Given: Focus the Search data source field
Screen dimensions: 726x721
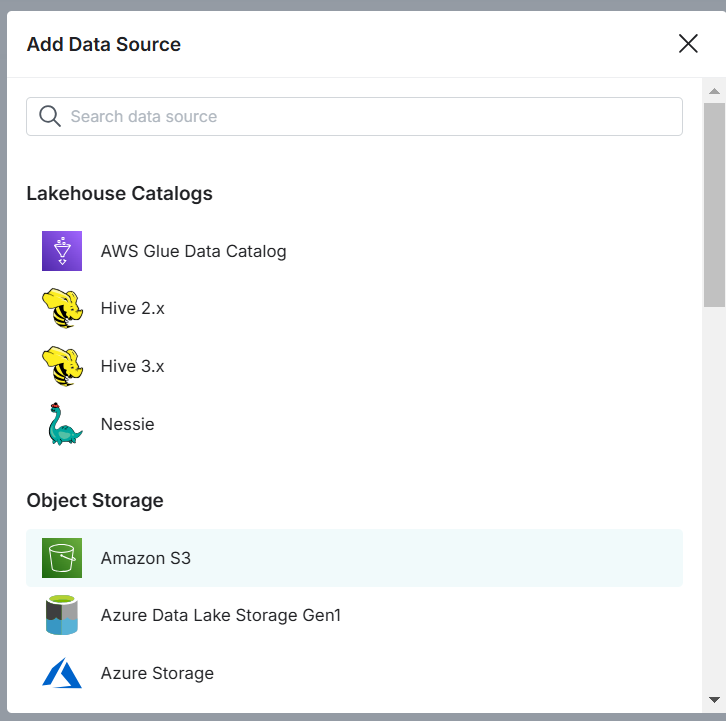Looking at the screenshot, I should [x=370, y=116].
